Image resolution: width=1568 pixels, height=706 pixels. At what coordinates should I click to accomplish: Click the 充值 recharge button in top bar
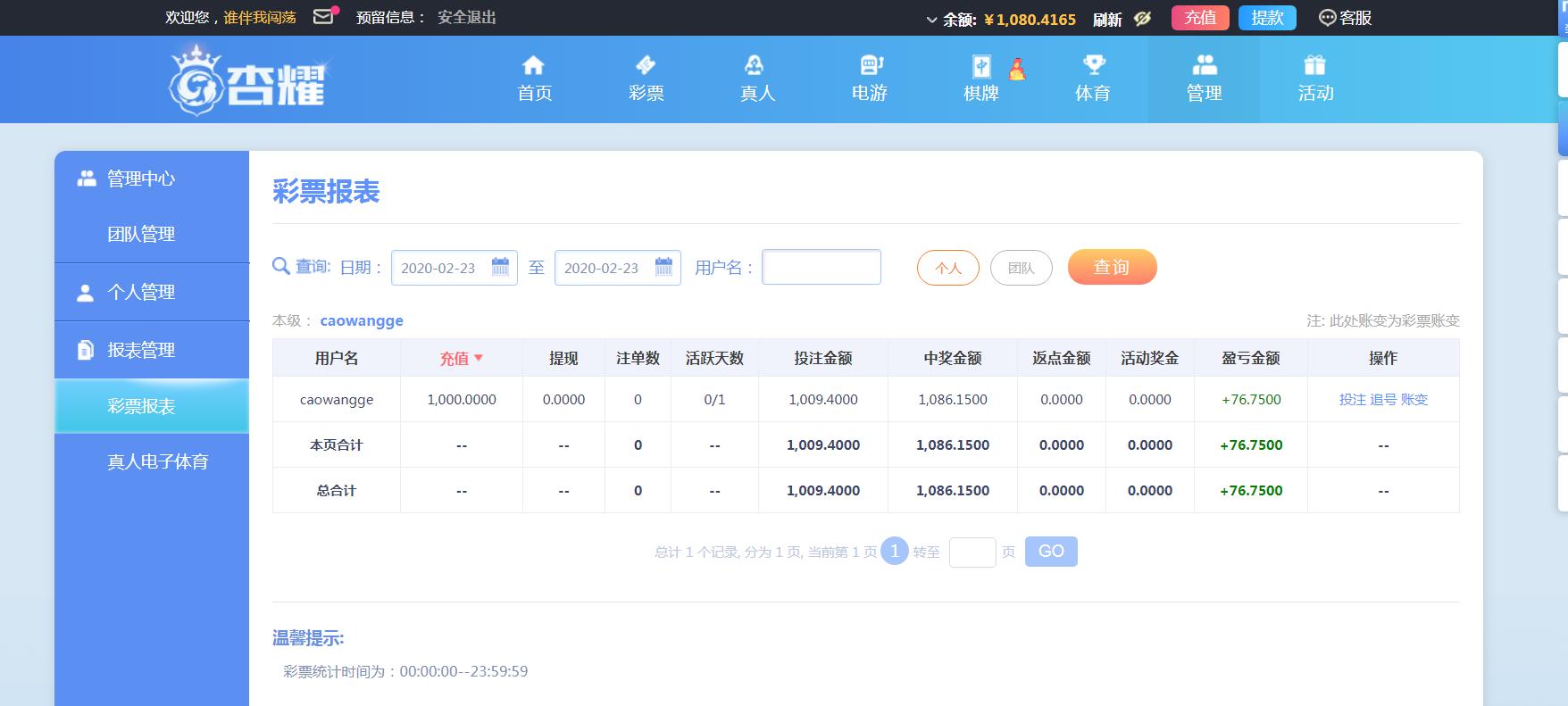pos(1200,18)
